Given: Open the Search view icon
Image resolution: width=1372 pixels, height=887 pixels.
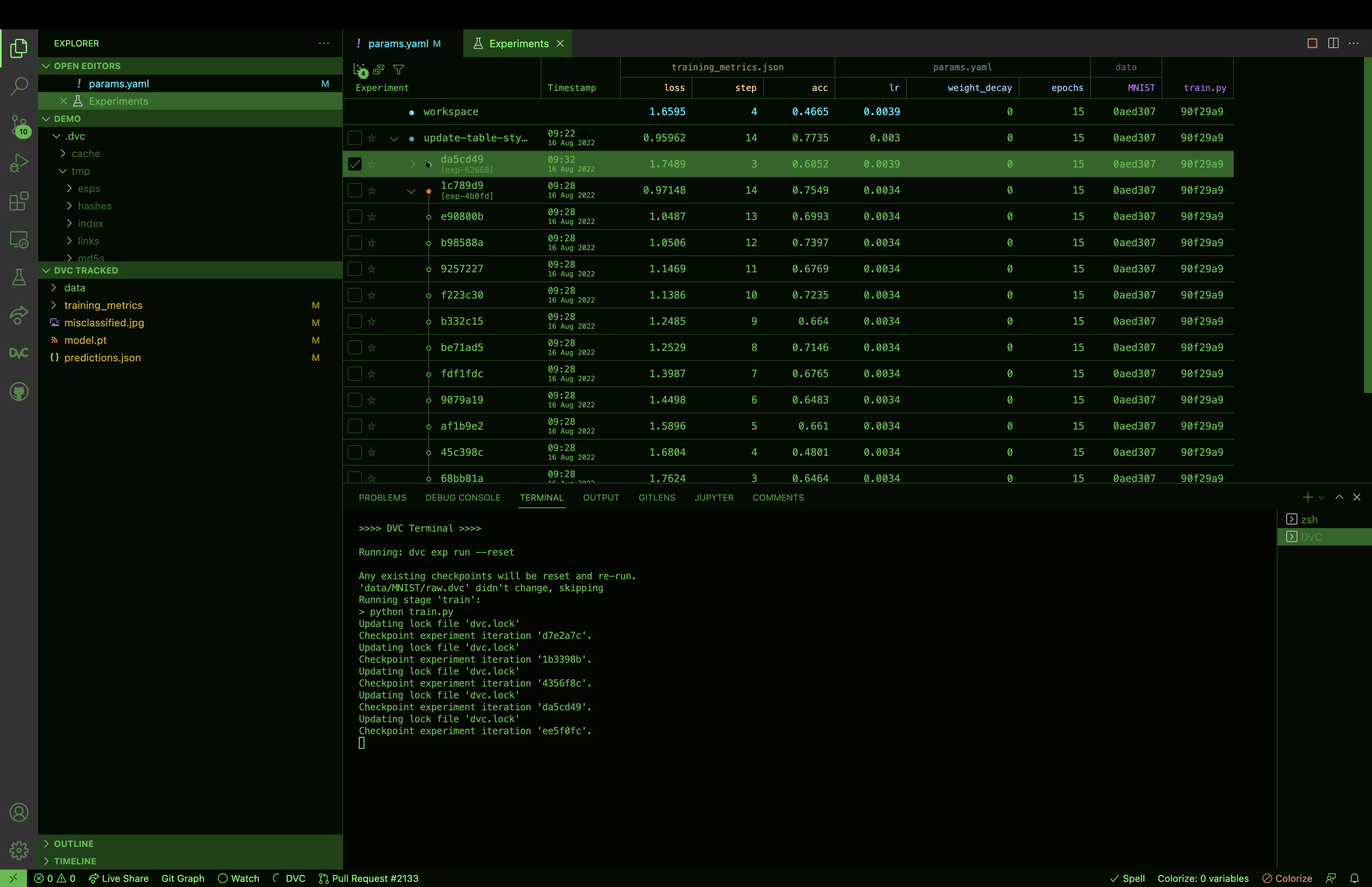Looking at the screenshot, I should coord(19,87).
